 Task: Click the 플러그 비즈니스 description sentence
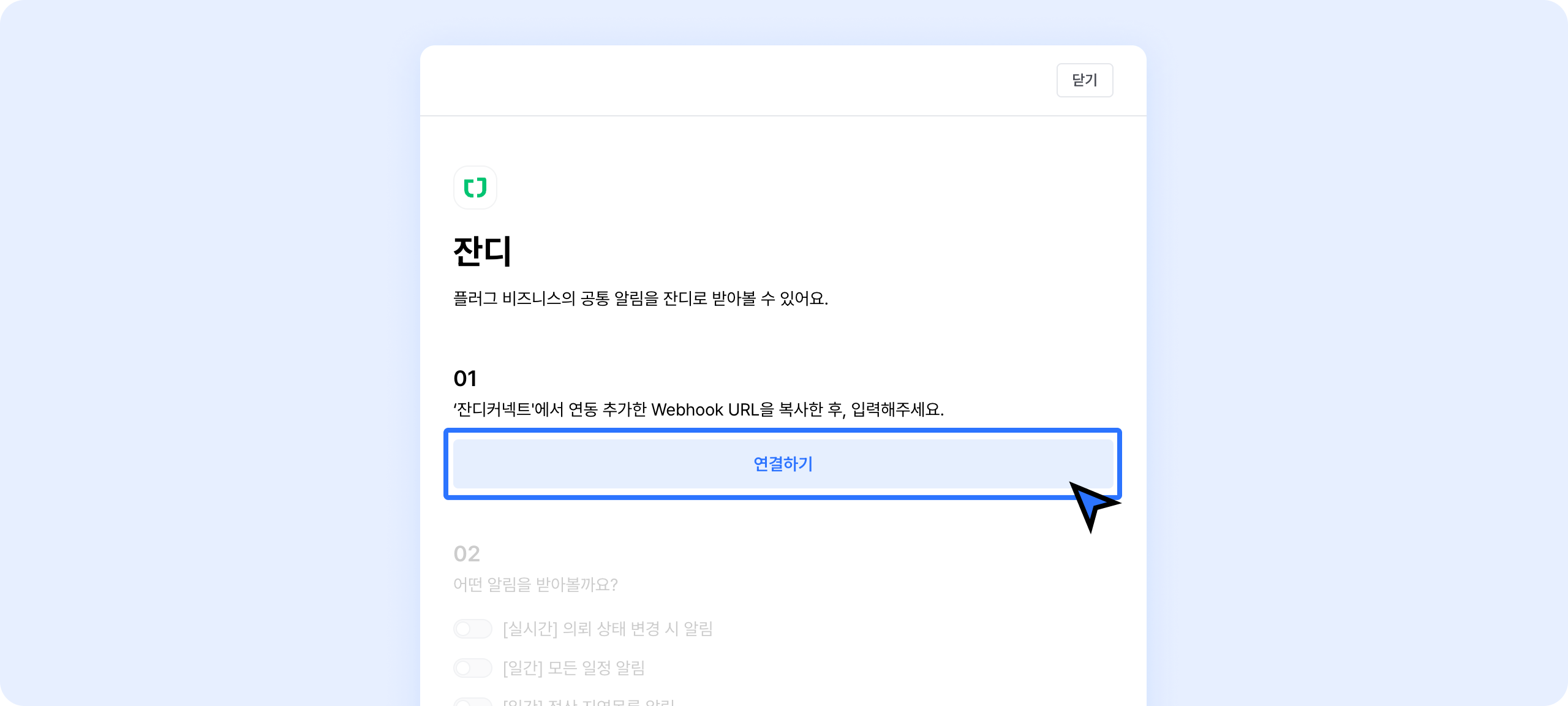click(640, 298)
